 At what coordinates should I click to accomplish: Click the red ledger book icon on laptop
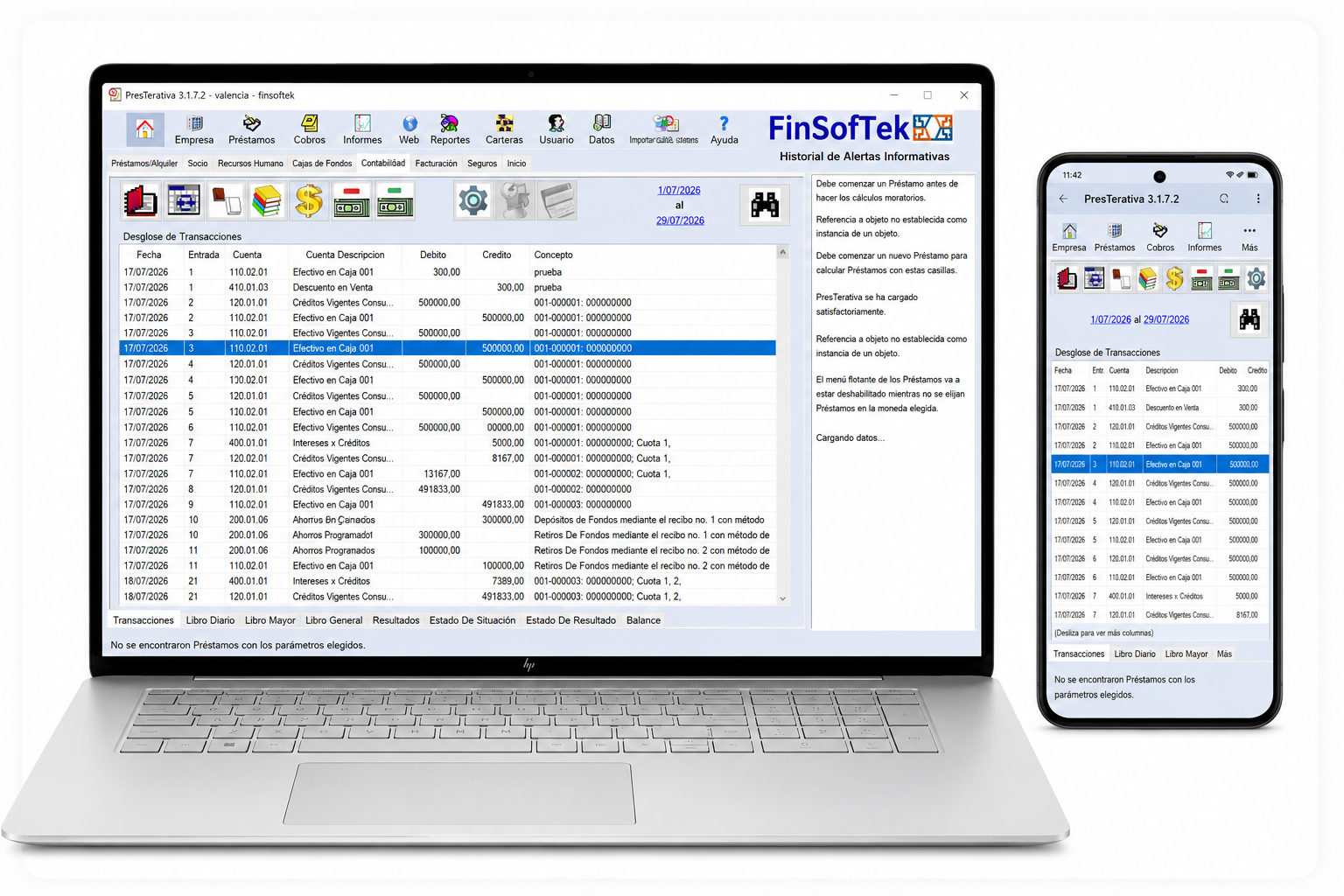click(x=141, y=201)
